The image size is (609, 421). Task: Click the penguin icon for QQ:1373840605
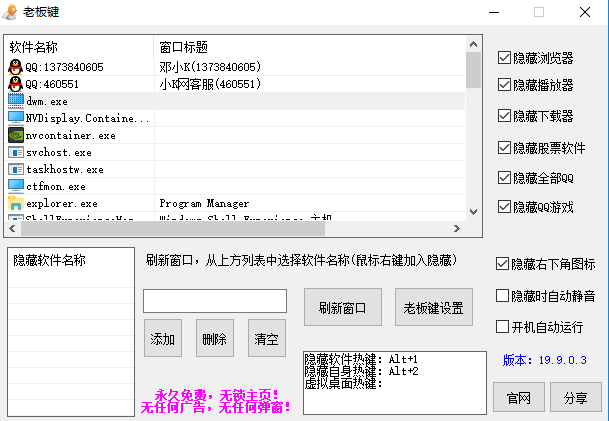tap(16, 67)
